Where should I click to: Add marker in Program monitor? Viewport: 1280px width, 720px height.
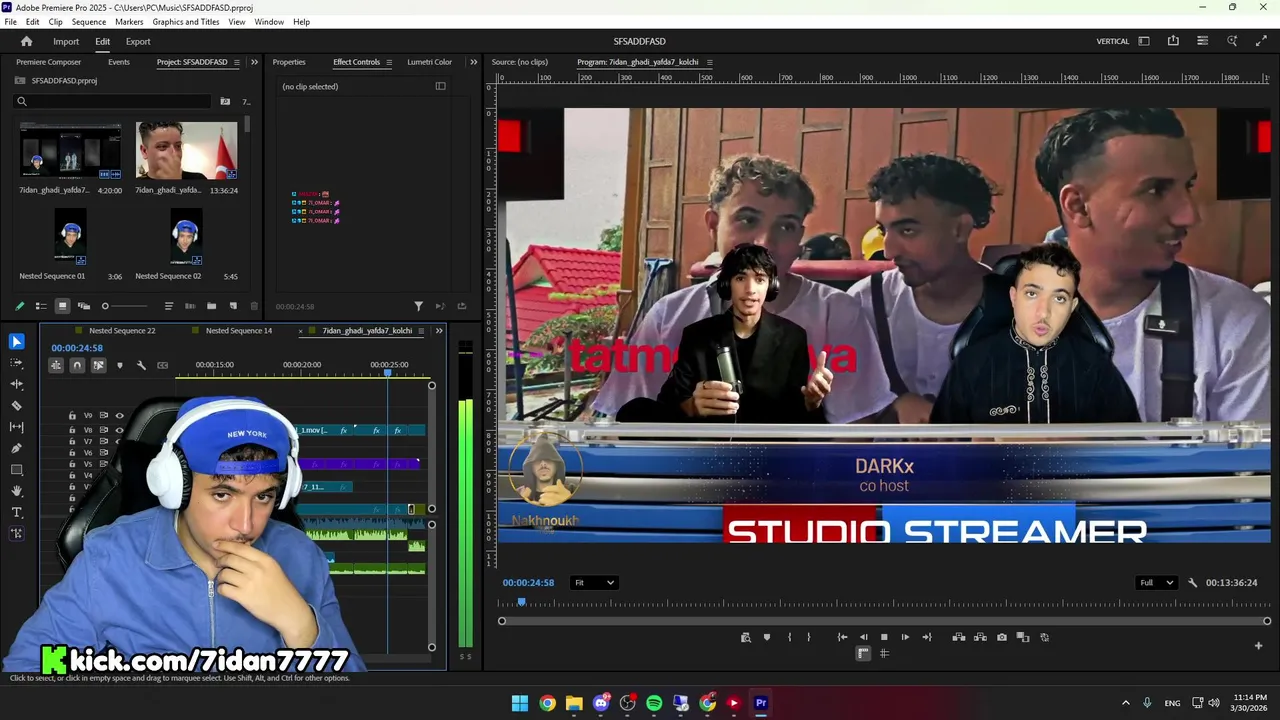[767, 637]
